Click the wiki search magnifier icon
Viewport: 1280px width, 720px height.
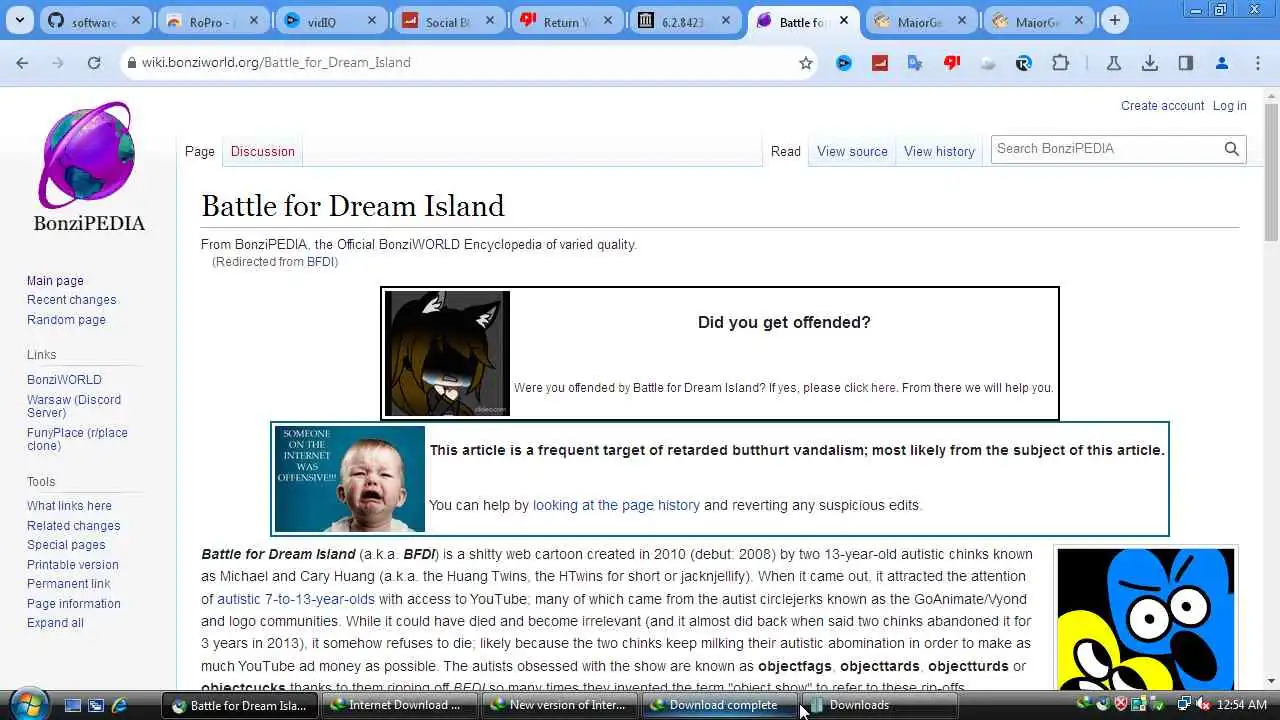tap(1232, 149)
